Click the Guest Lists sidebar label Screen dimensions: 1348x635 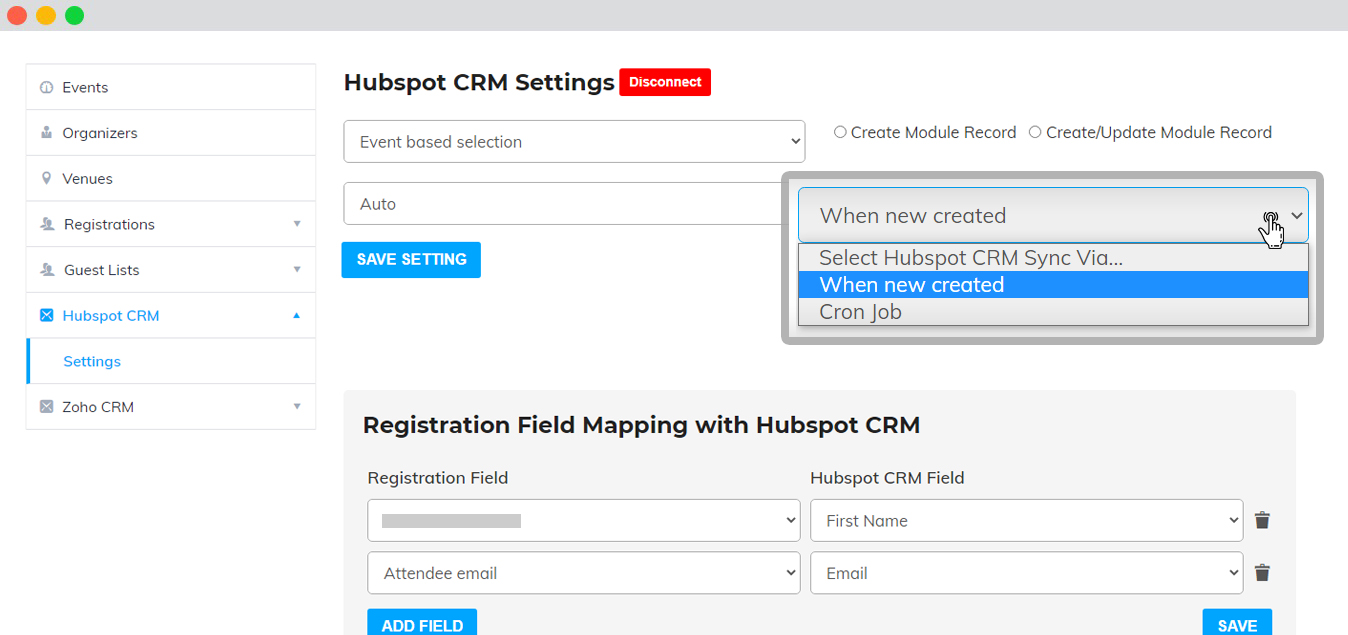101,270
